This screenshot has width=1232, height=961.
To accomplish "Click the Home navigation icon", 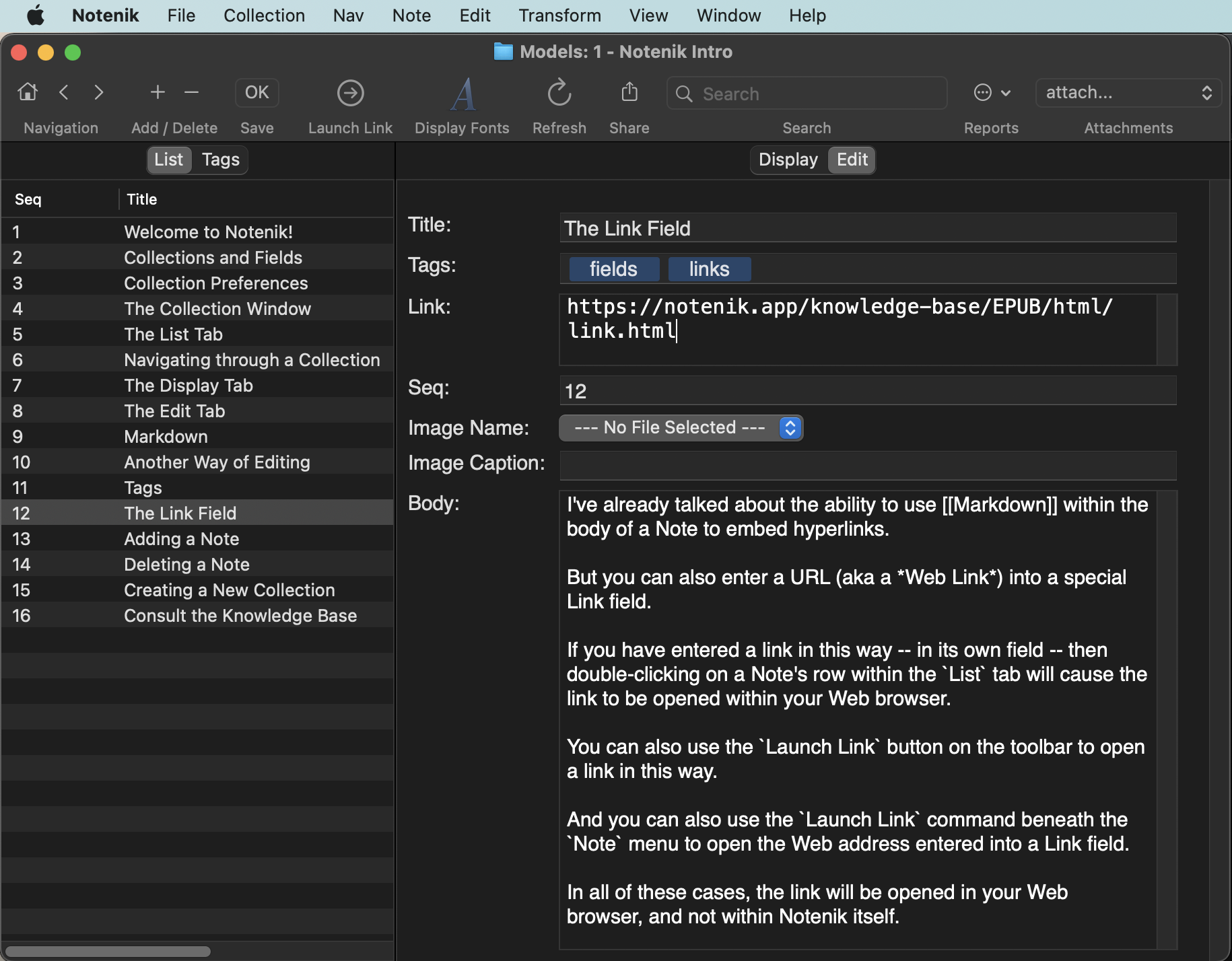I will coord(28,92).
